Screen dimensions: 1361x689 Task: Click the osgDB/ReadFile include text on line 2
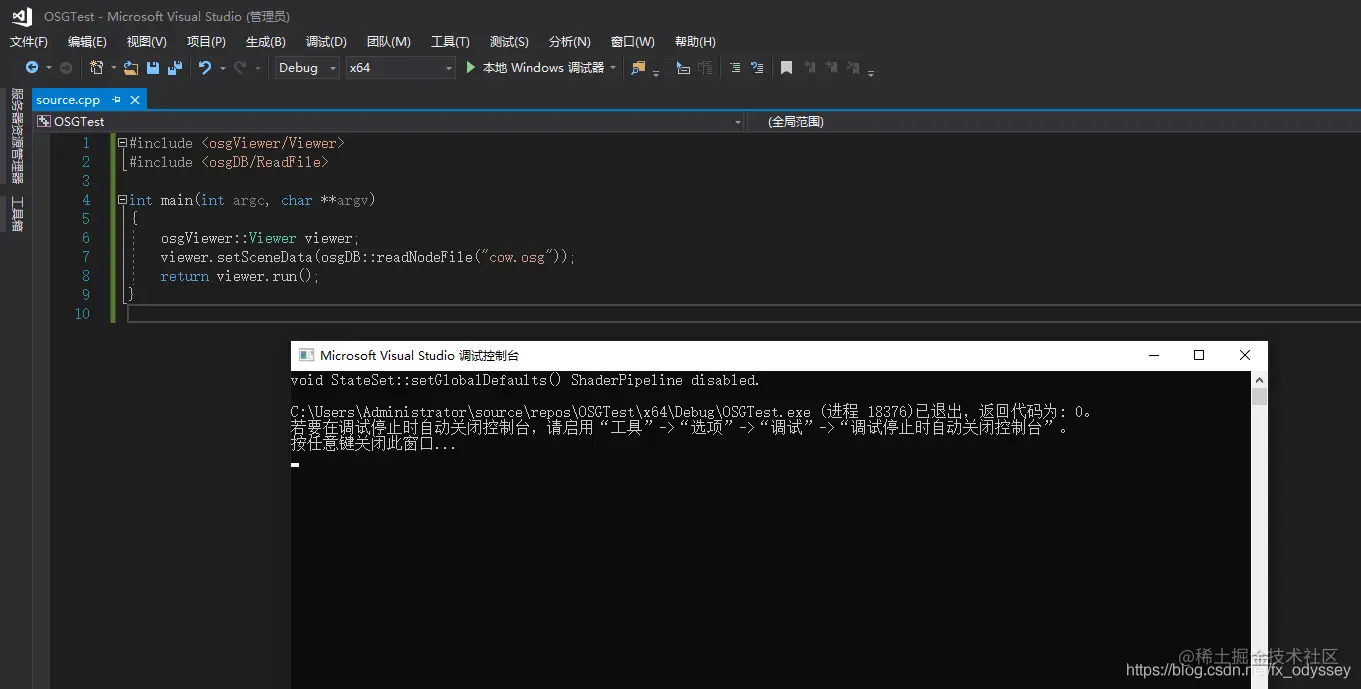(x=264, y=162)
